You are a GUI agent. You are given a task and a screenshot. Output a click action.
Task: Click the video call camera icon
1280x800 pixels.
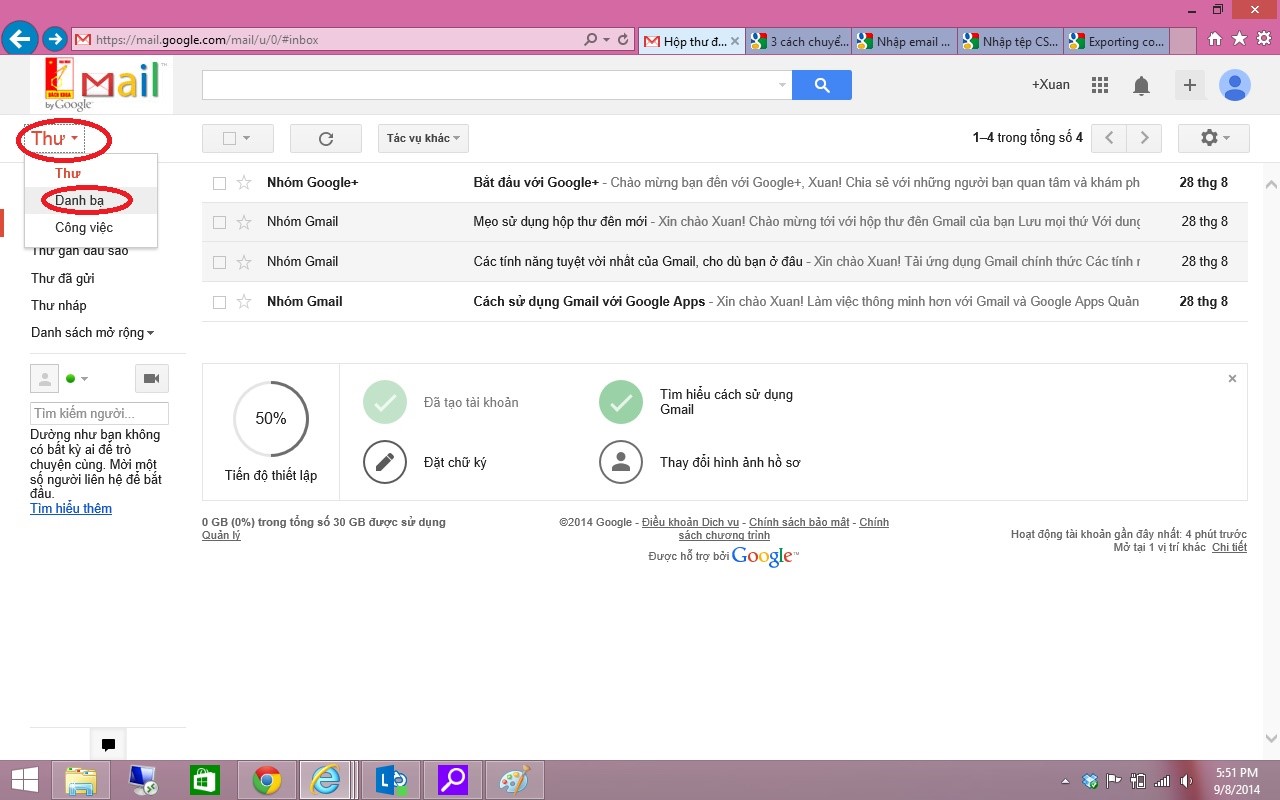click(x=152, y=378)
